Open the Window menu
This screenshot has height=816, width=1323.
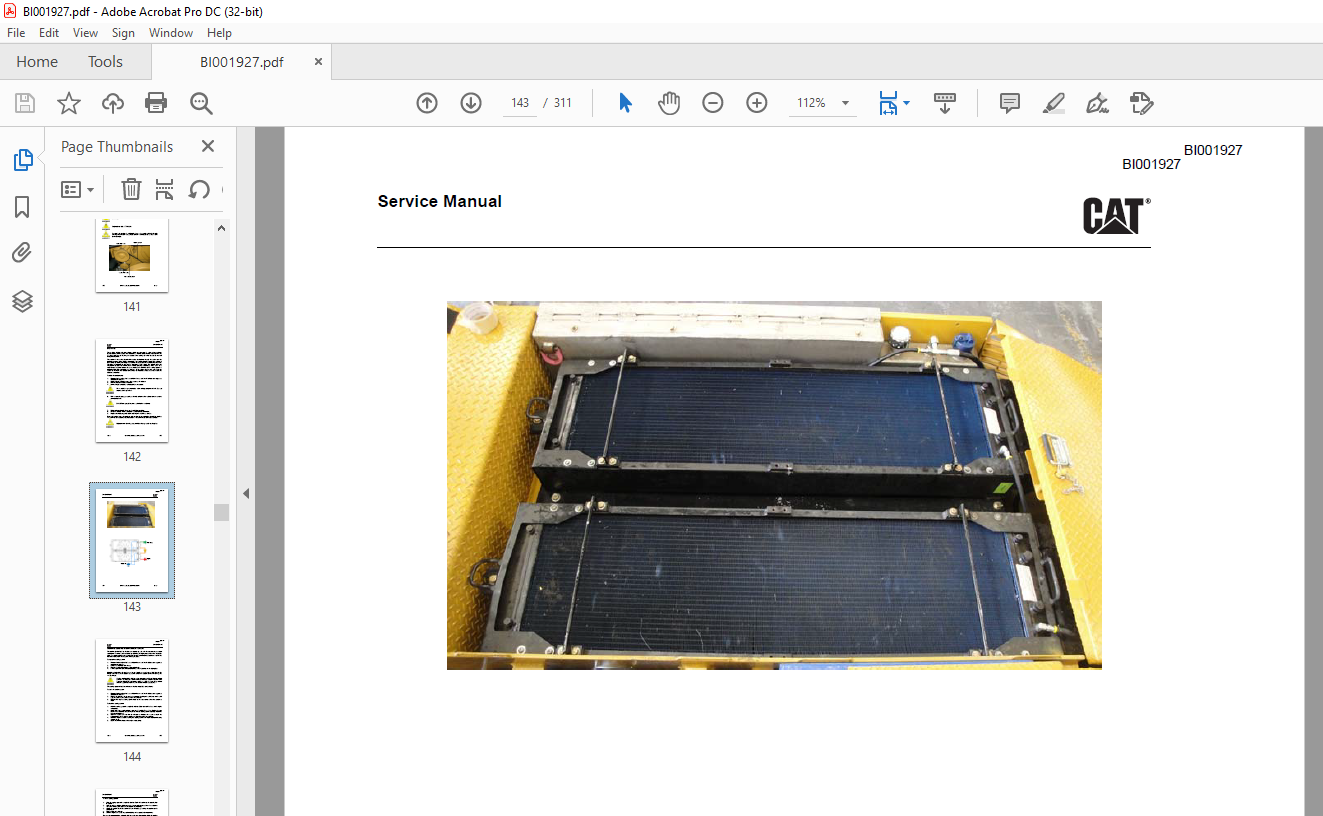click(x=171, y=33)
